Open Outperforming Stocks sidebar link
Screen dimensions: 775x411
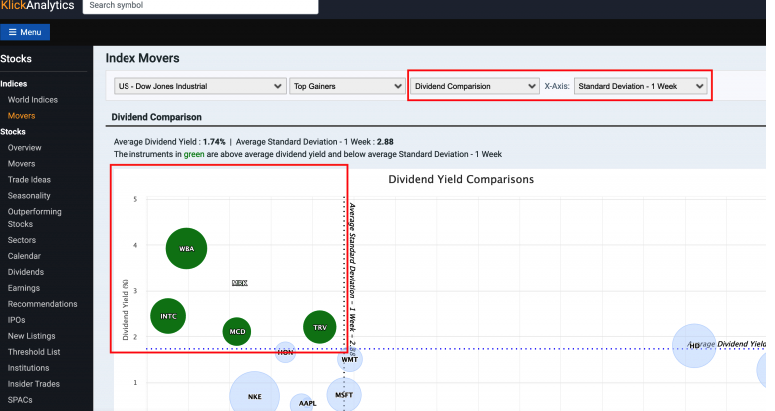[x=35, y=218]
